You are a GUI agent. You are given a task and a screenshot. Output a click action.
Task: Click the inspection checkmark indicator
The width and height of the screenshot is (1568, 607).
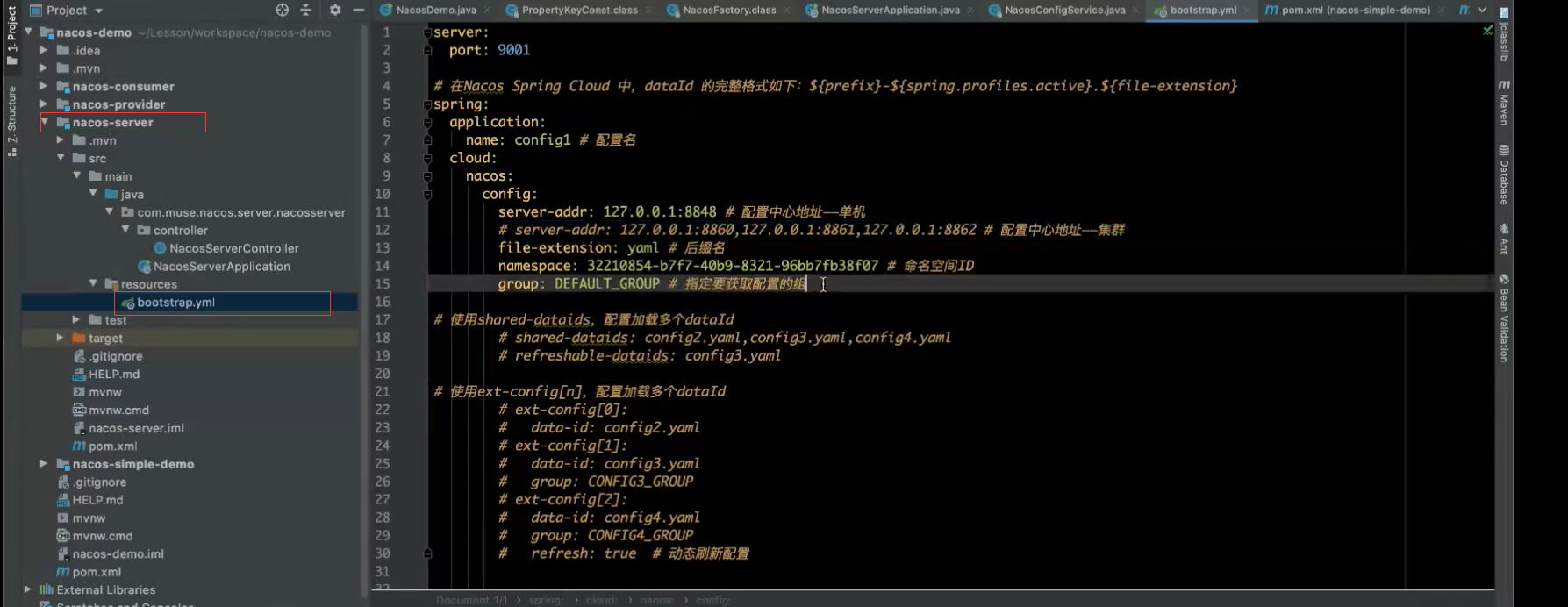coord(1487,30)
